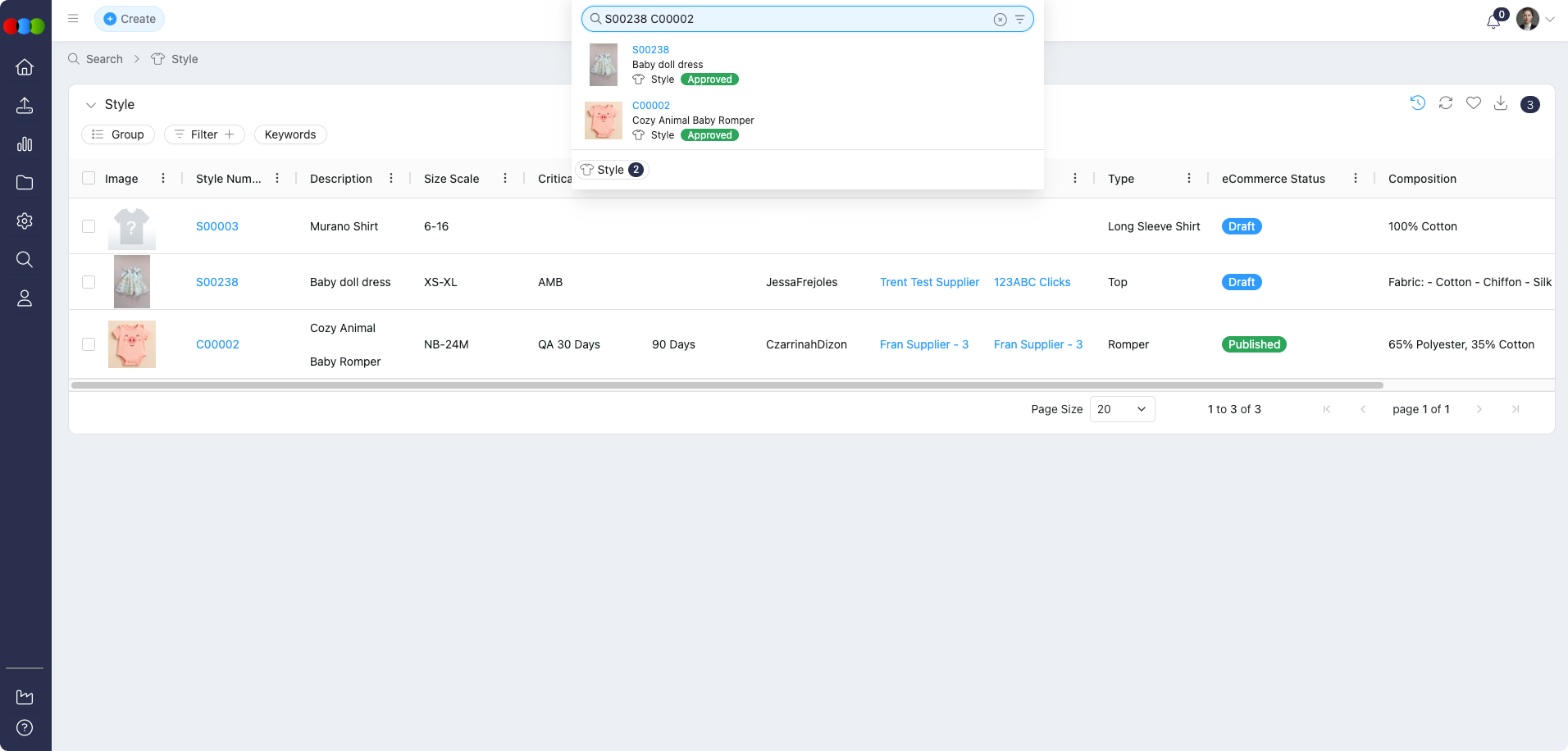The height and width of the screenshot is (751, 1568).
Task: Open the Page Size dropdown
Action: coord(1122,409)
